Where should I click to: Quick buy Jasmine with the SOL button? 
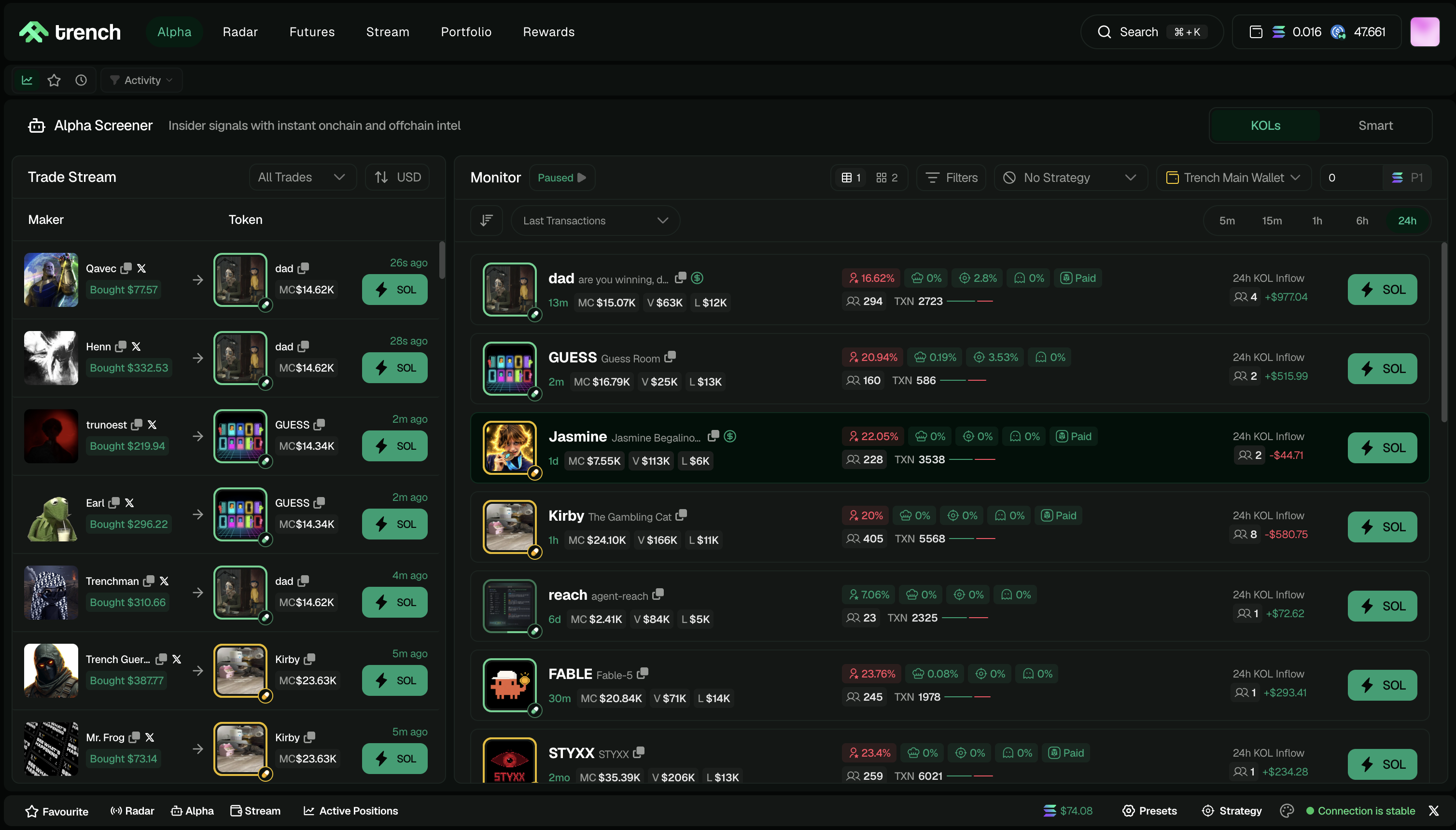click(1382, 448)
